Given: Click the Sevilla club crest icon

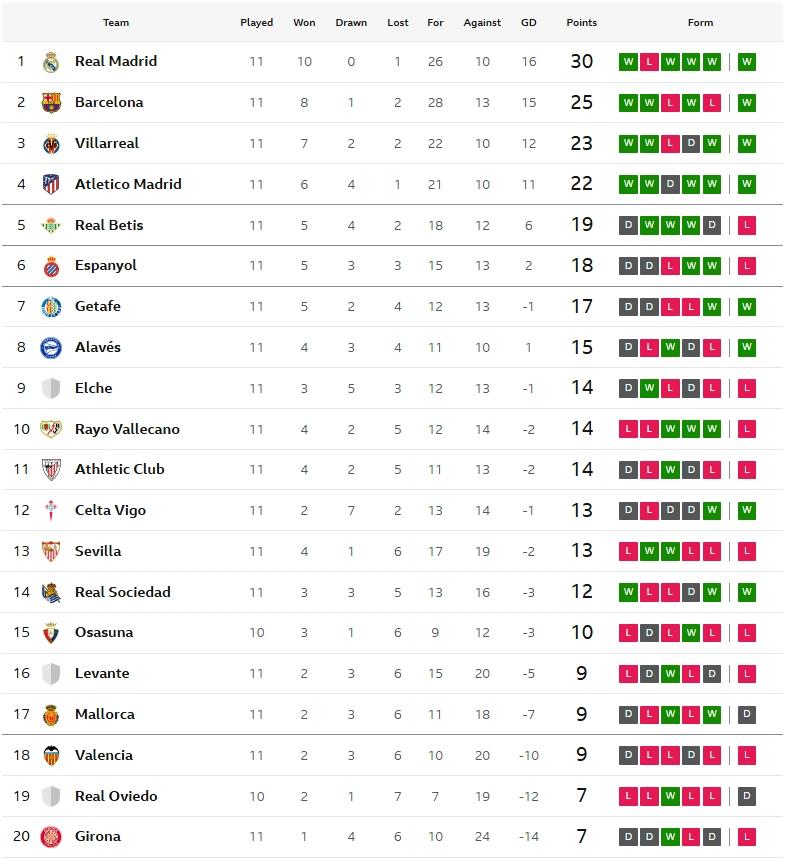Looking at the screenshot, I should [x=51, y=552].
